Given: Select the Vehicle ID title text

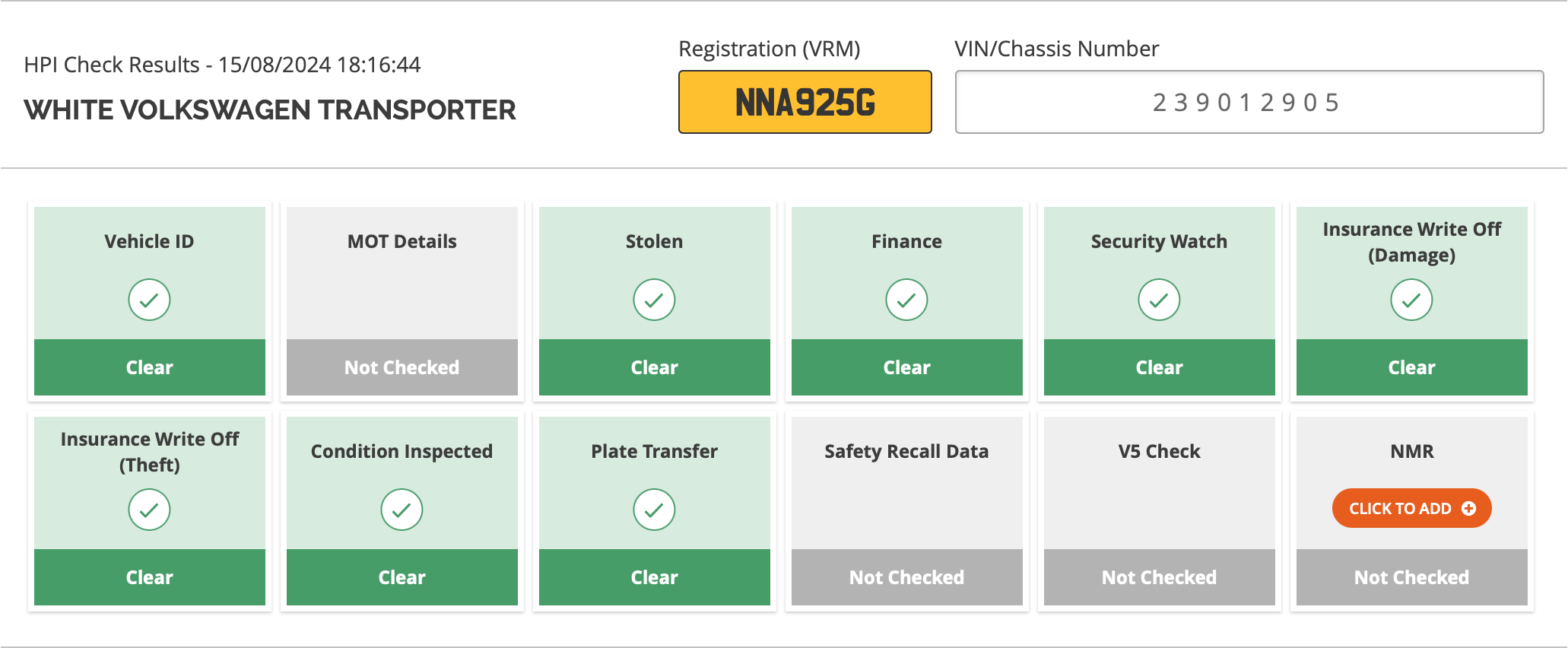Looking at the screenshot, I should (149, 242).
